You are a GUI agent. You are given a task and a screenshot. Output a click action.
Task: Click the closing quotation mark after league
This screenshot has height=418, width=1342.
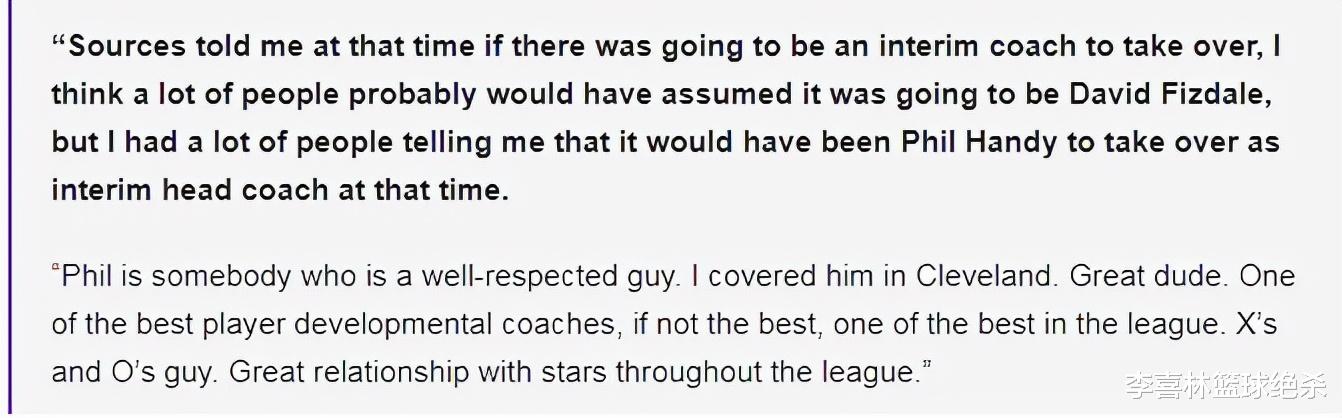925,366
